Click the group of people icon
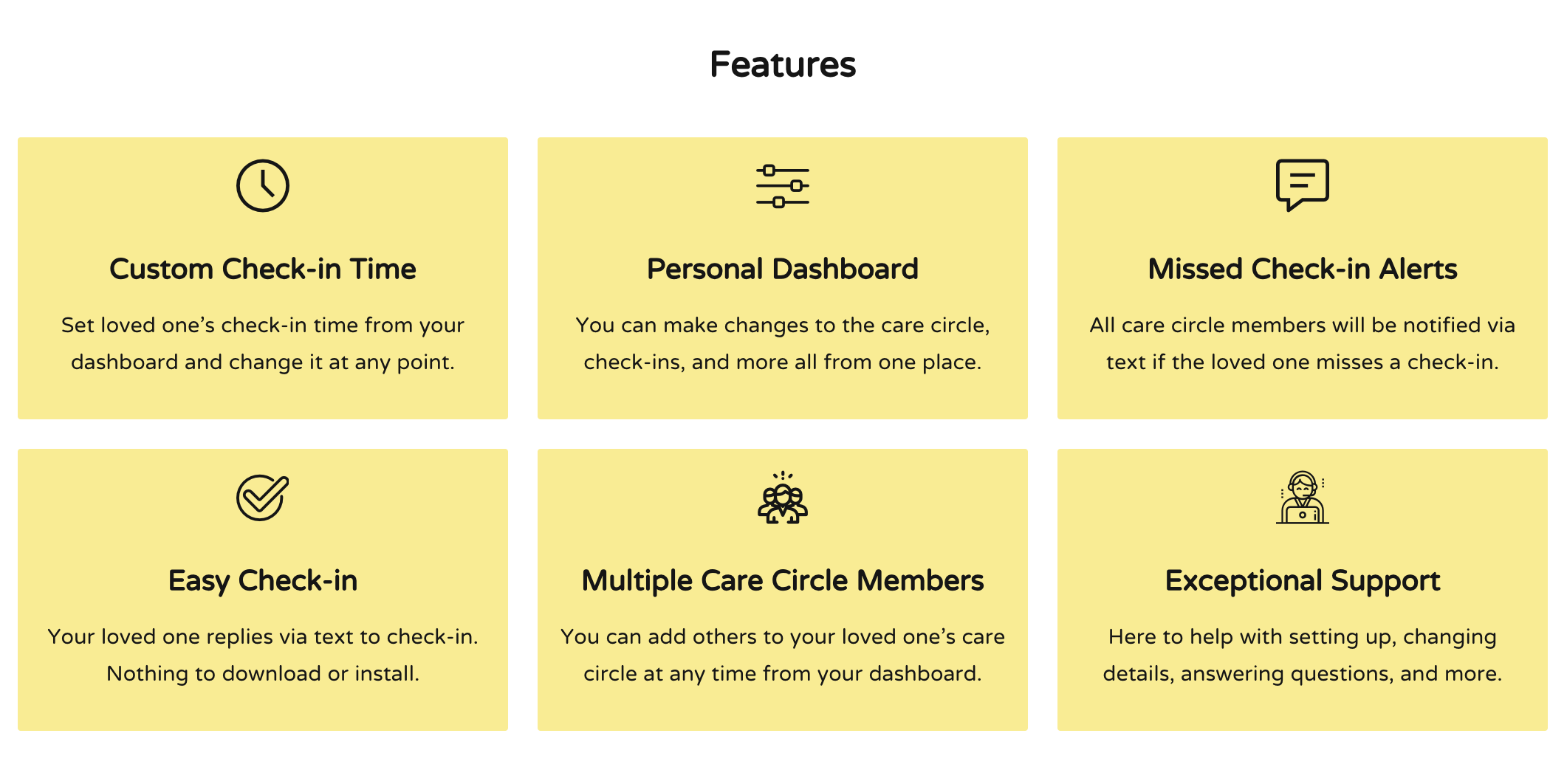This screenshot has height=784, width=1567. pos(782,498)
